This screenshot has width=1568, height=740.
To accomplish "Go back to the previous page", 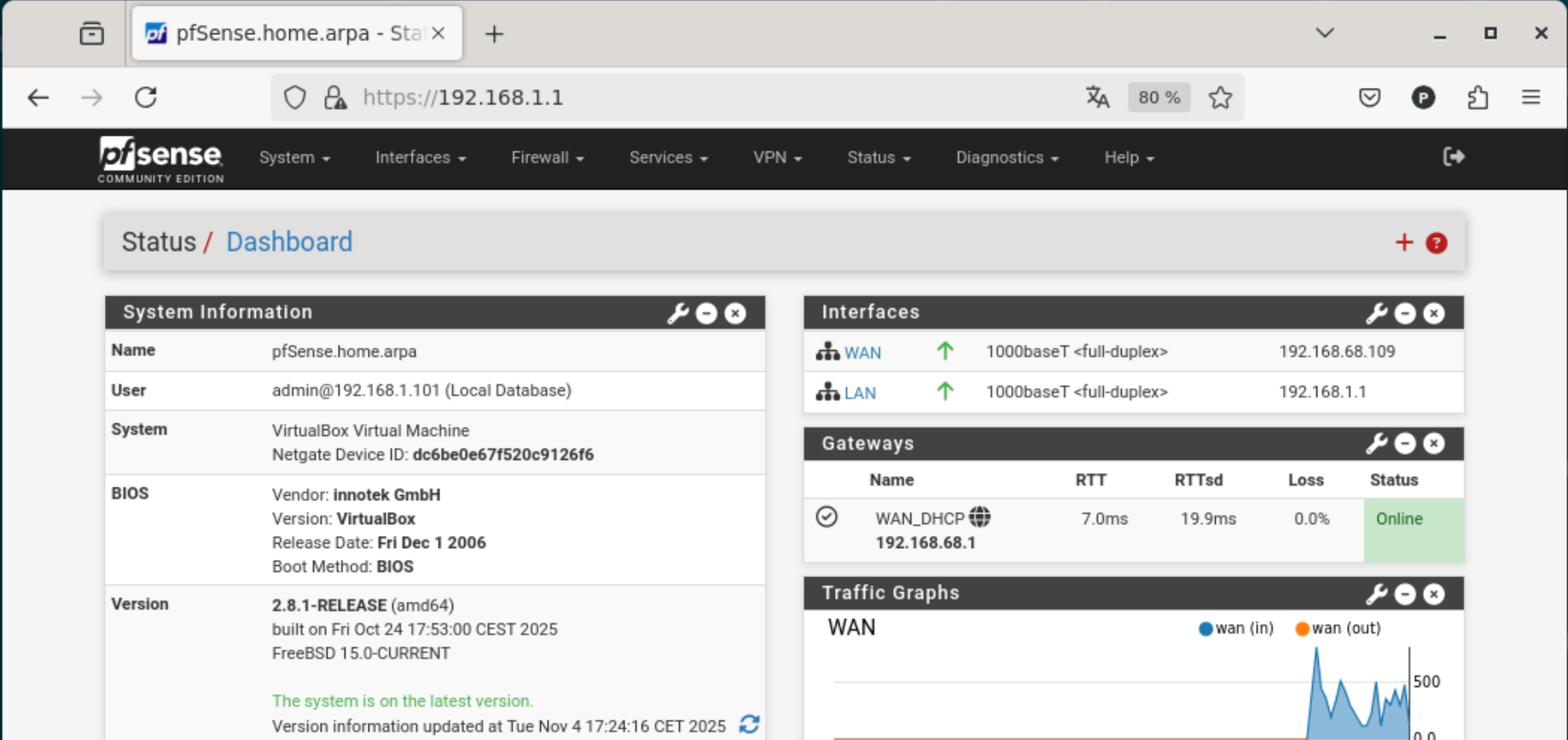I will pyautogui.click(x=38, y=97).
